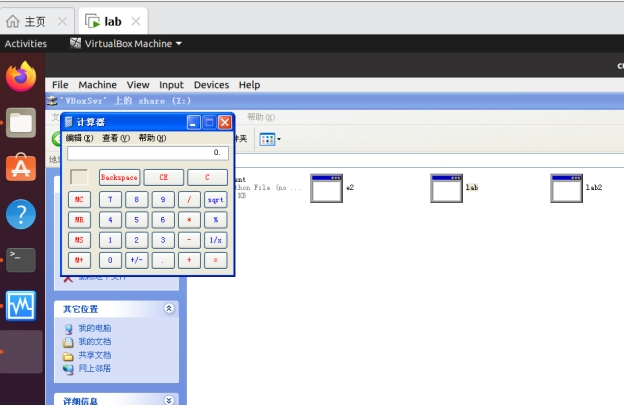This screenshot has height=406, width=624.
Task: Select the lab2 executable file icon
Action: [x=567, y=188]
